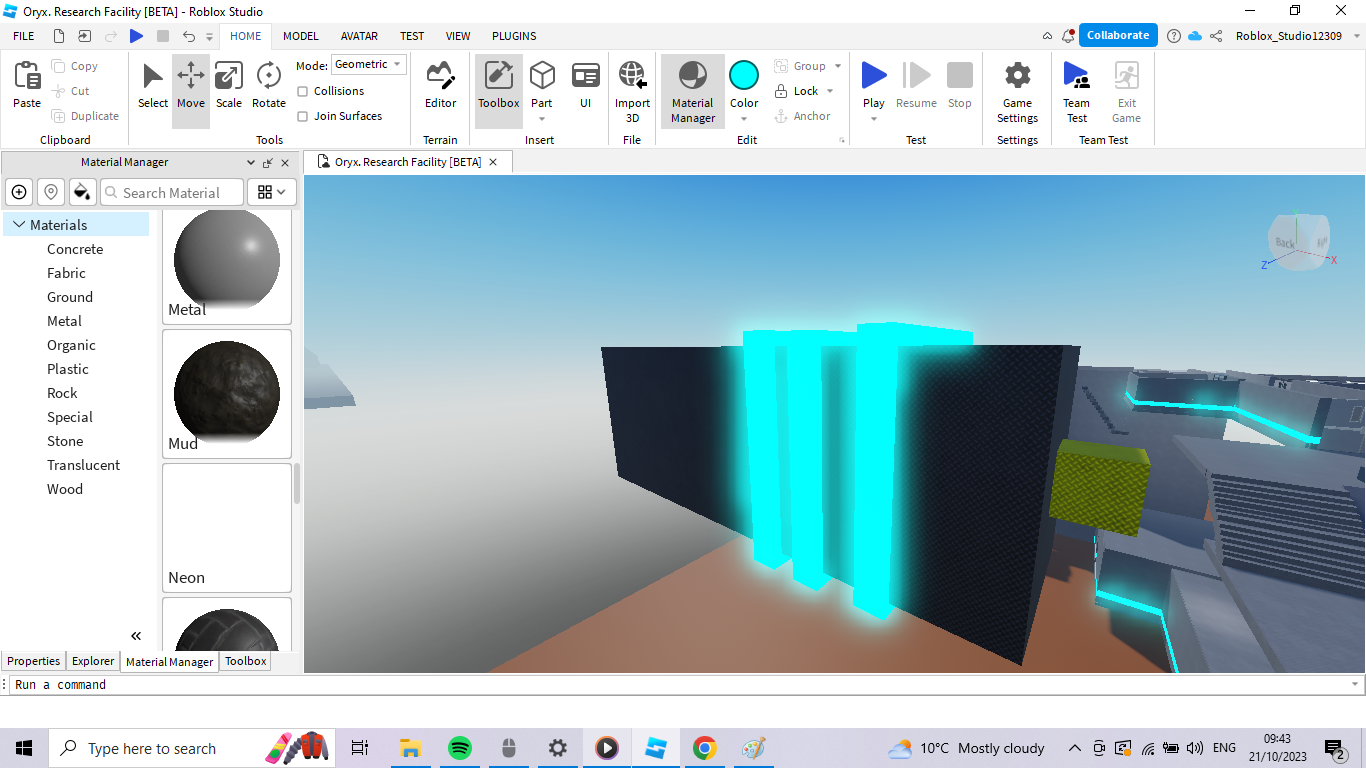The width and height of the screenshot is (1366, 768).
Task: Open Material Manager panel options chevron
Action: pyautogui.click(x=251, y=162)
